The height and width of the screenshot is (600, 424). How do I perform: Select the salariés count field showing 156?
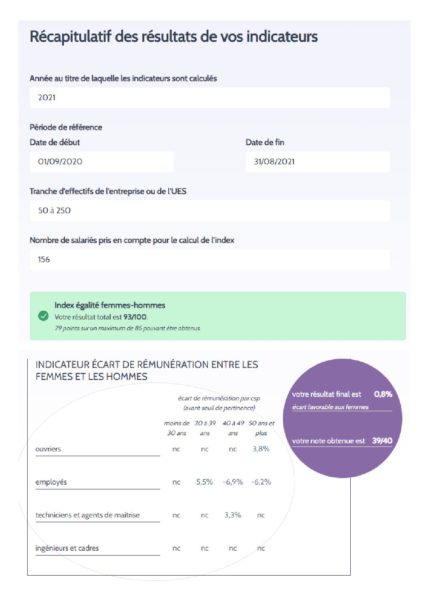[x=210, y=259]
